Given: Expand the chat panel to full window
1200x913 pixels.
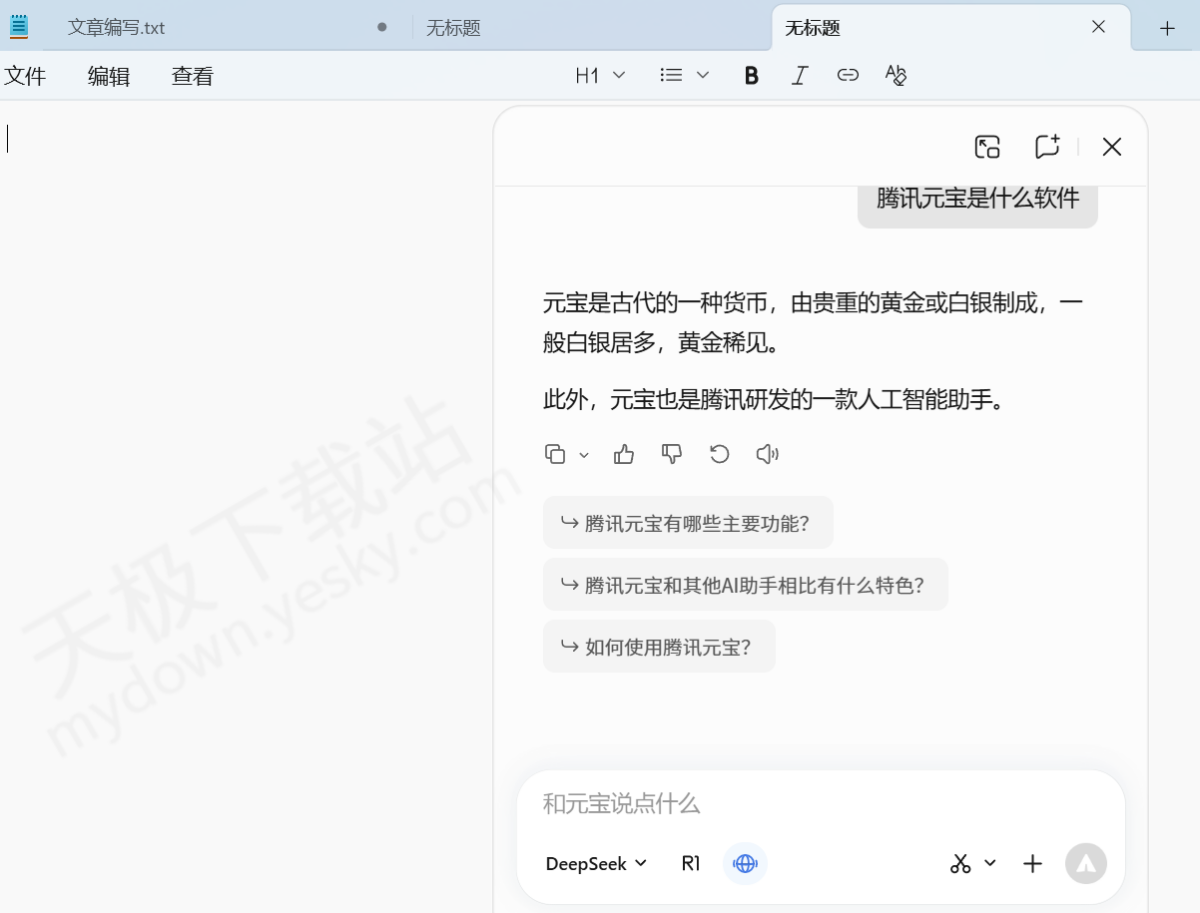Looking at the screenshot, I should (x=987, y=146).
